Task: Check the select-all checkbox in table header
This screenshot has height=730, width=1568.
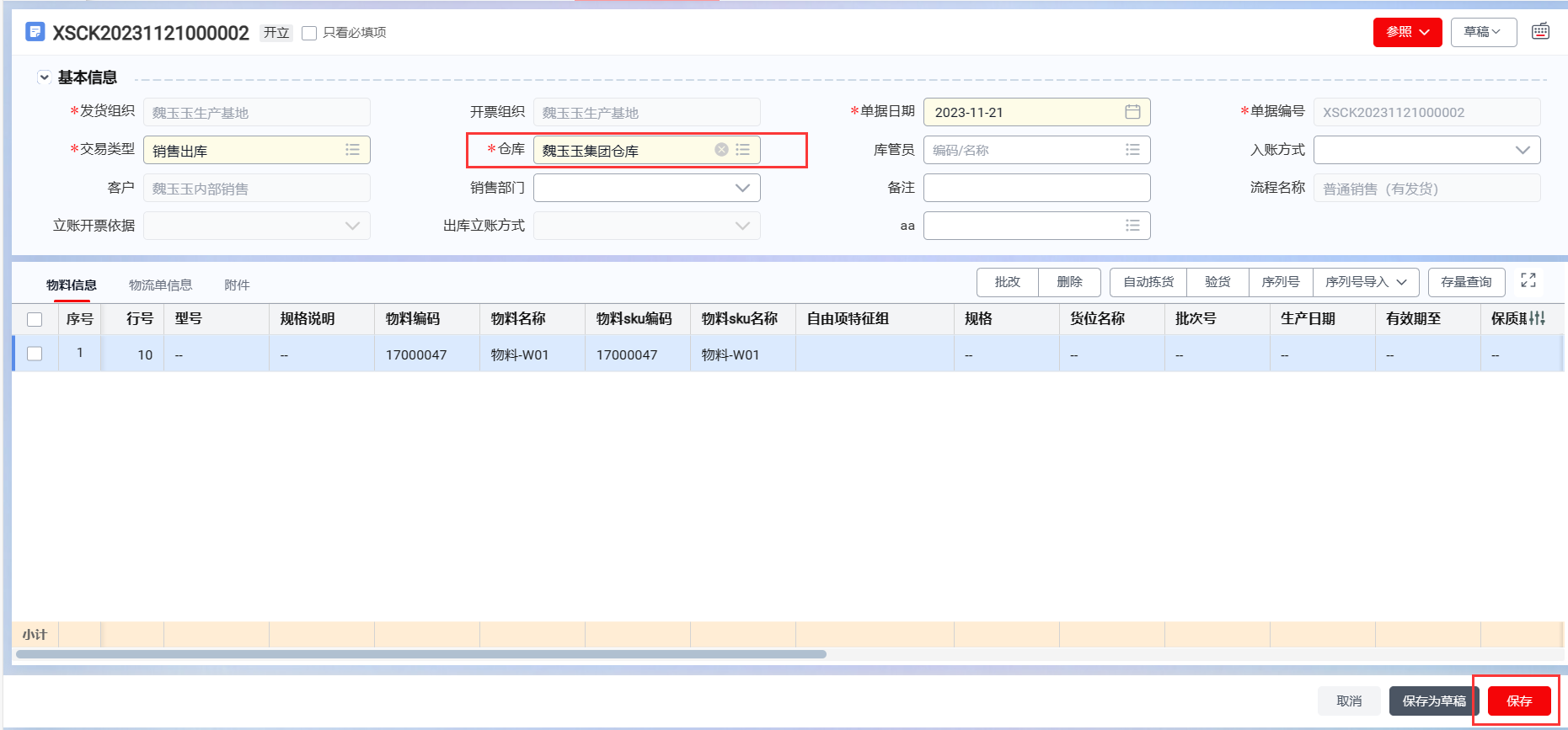Action: click(35, 319)
